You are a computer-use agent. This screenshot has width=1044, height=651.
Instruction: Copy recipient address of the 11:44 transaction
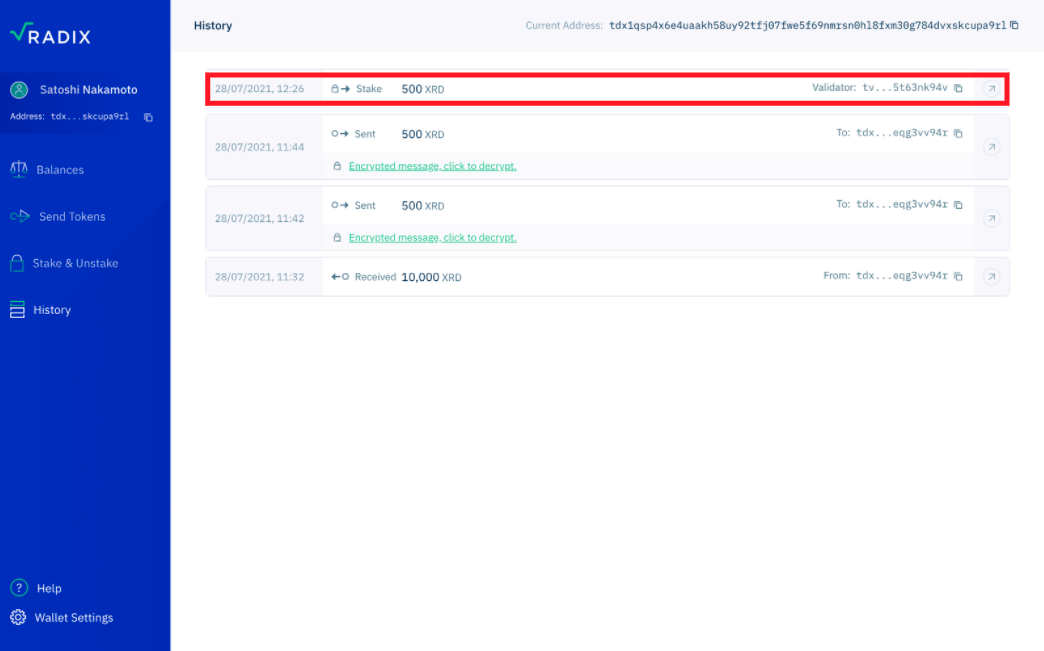(x=958, y=133)
